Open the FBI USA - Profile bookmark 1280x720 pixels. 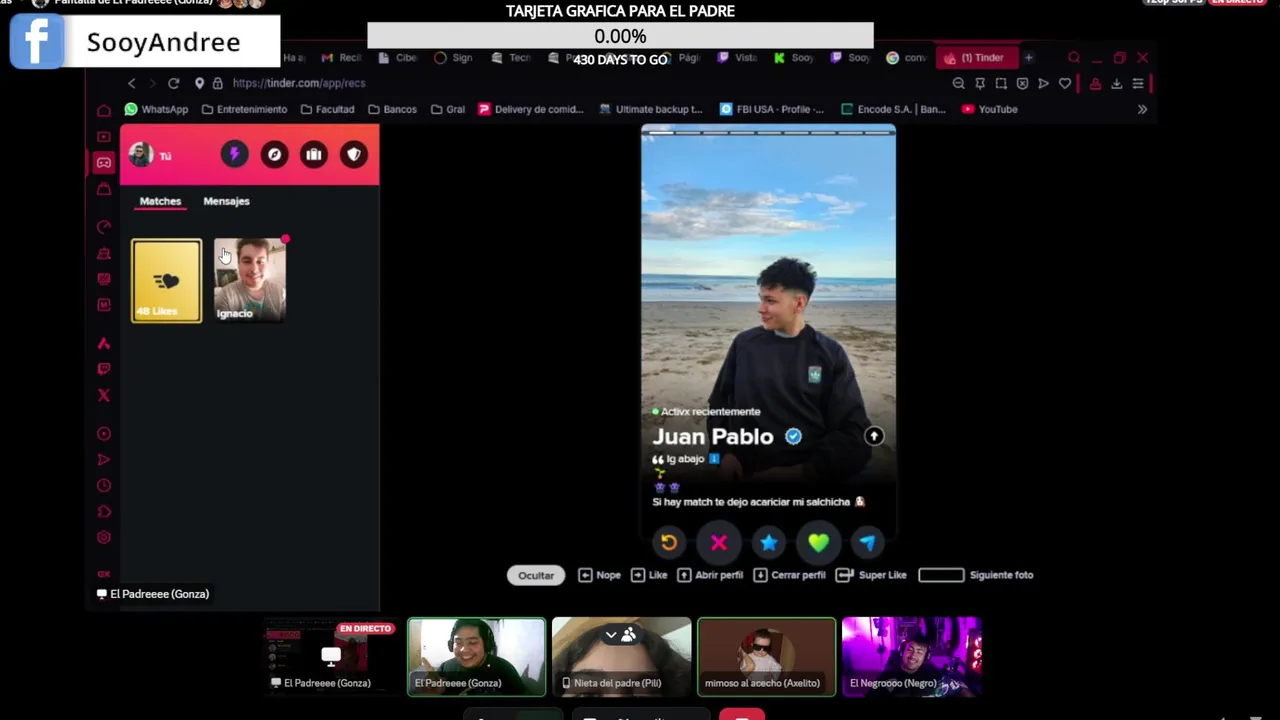click(772, 109)
